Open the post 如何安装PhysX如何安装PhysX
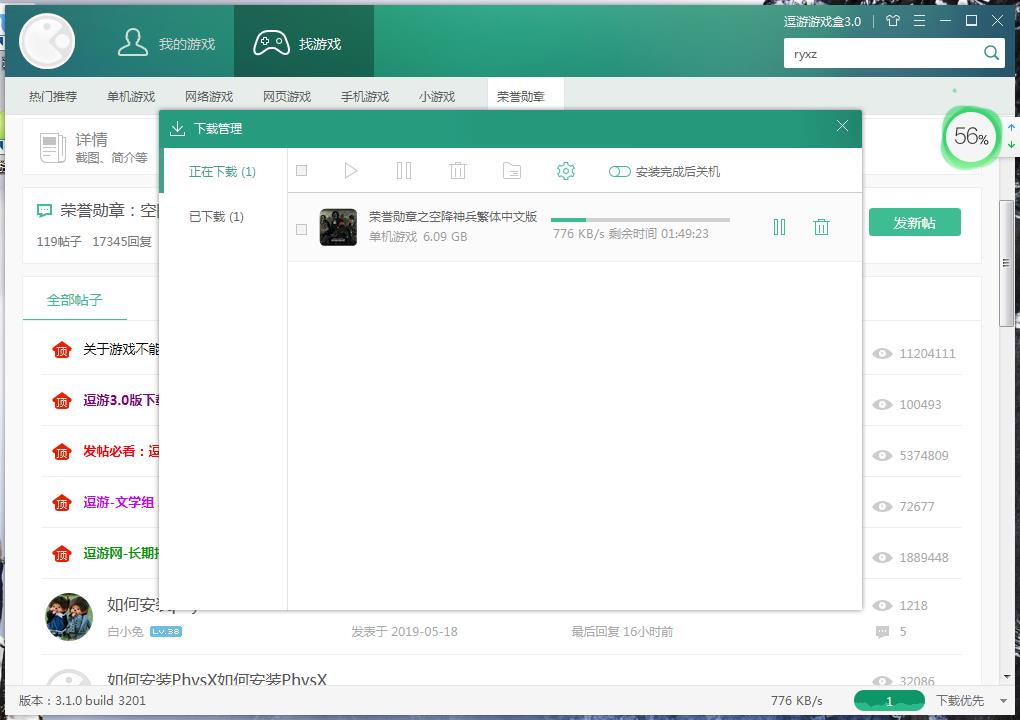Screen dimensions: 1020x720 (217, 678)
